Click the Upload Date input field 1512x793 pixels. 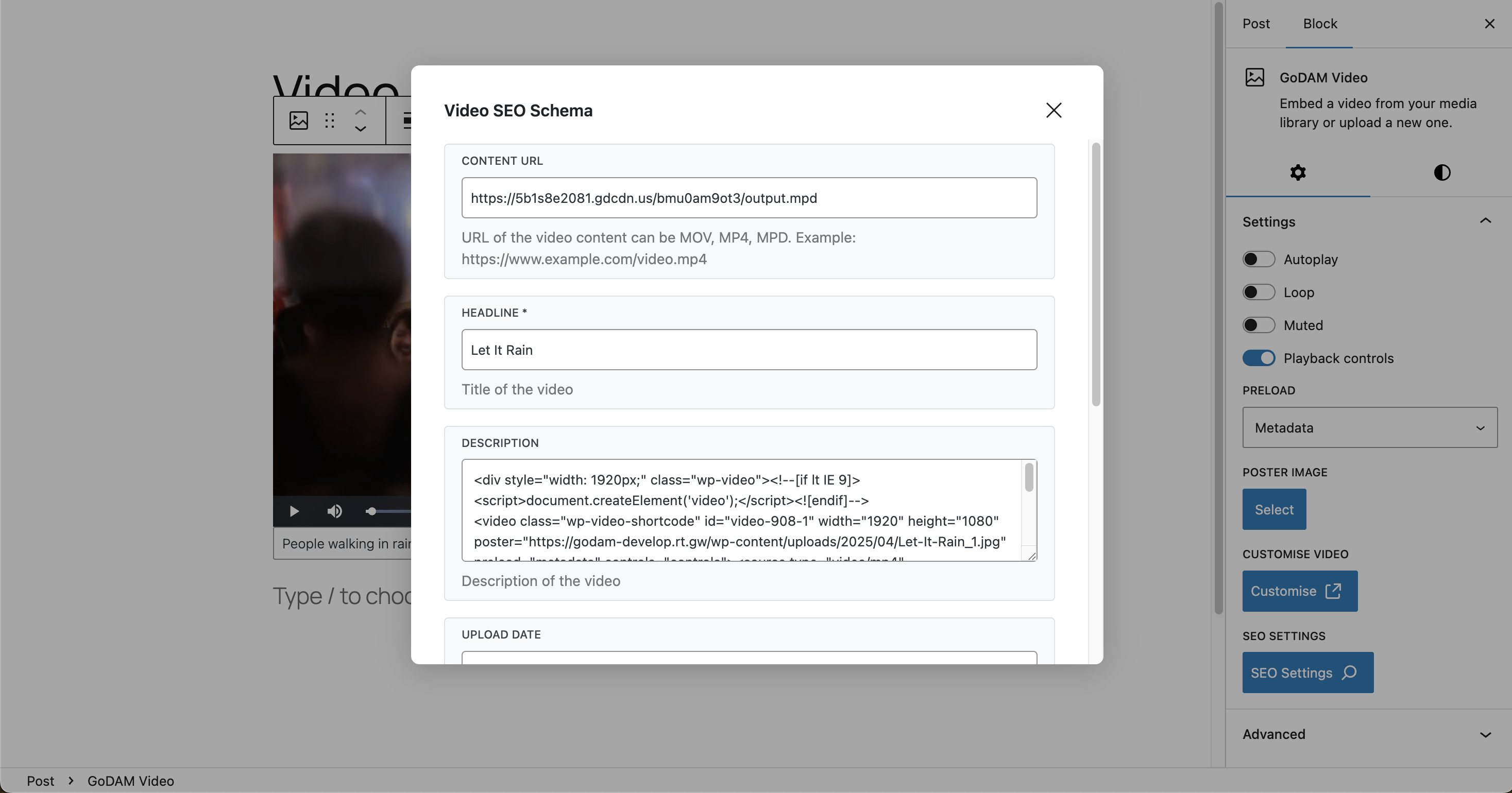coord(749,658)
